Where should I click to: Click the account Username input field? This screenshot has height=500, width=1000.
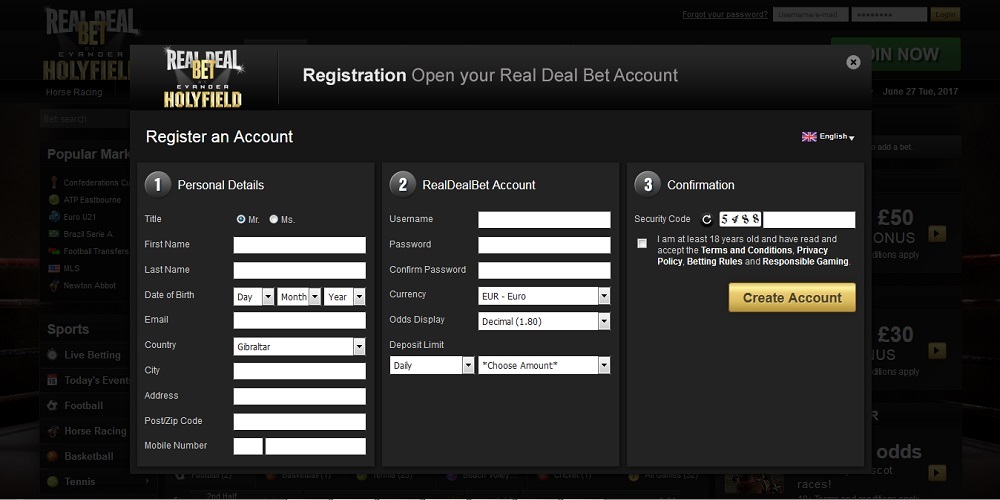544,220
